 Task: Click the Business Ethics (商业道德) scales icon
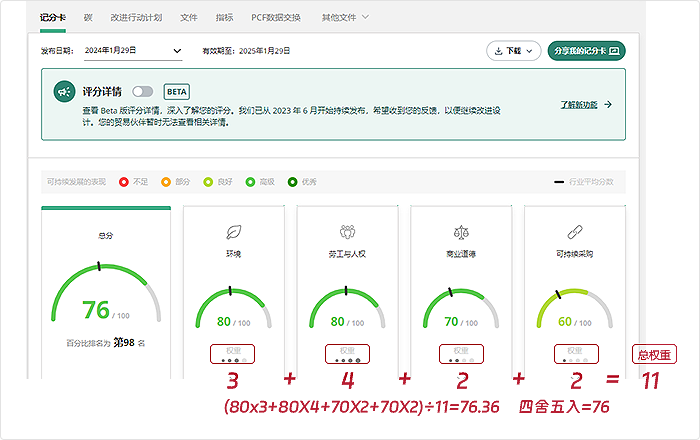tap(460, 231)
